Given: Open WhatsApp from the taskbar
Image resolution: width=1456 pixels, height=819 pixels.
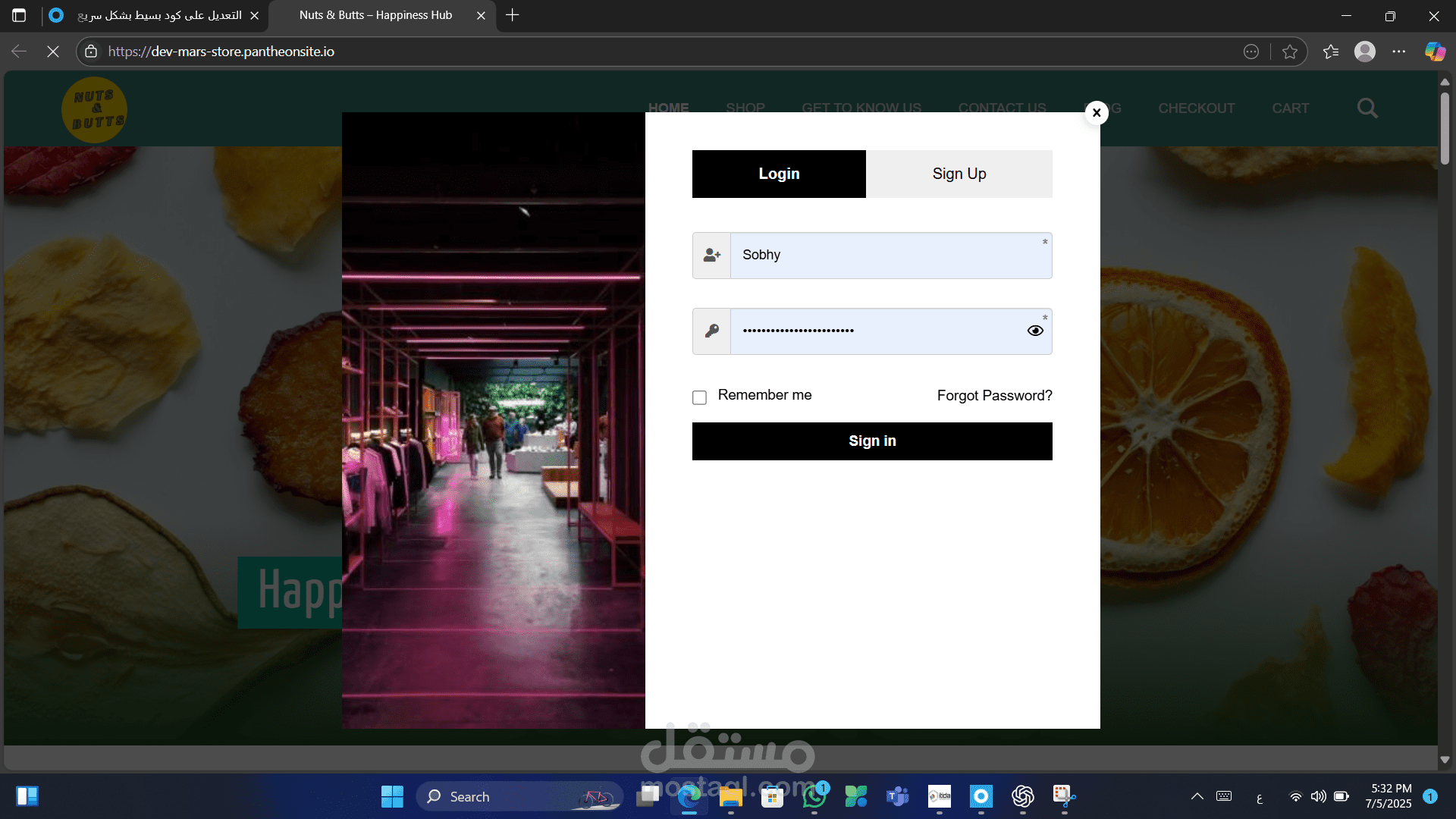Looking at the screenshot, I should pyautogui.click(x=814, y=796).
